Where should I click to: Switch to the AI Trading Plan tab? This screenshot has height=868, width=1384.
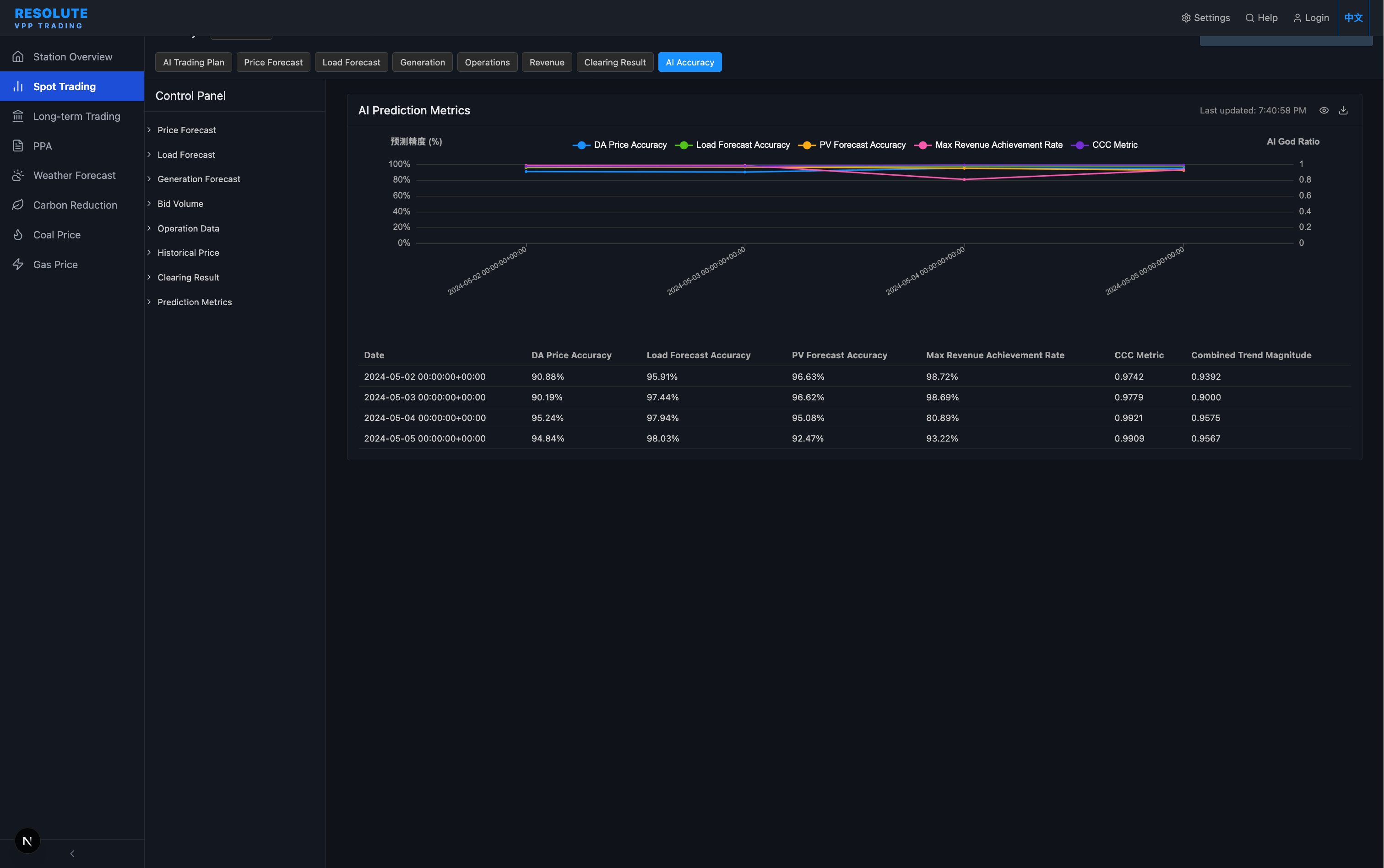194,62
